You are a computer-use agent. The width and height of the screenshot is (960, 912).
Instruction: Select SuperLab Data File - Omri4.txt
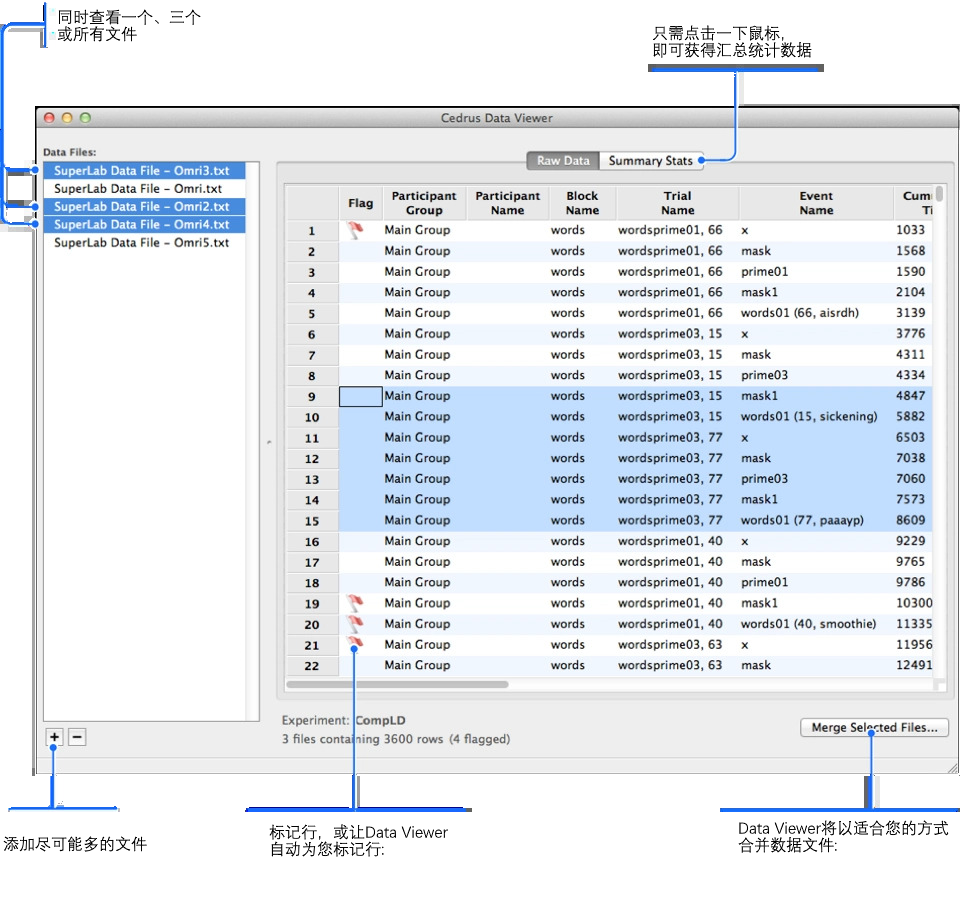pos(144,225)
